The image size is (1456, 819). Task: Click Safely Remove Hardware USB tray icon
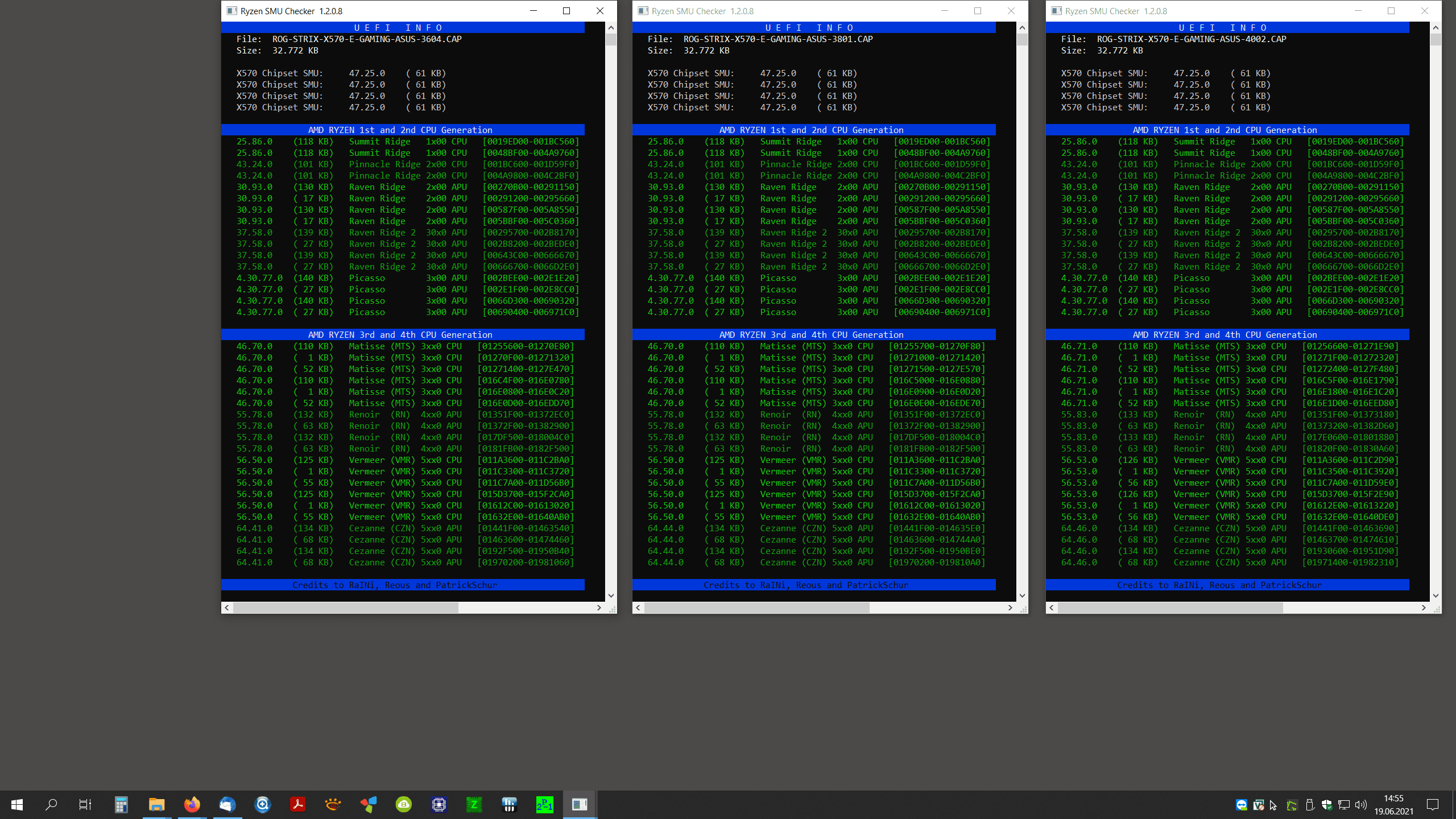(x=1310, y=805)
